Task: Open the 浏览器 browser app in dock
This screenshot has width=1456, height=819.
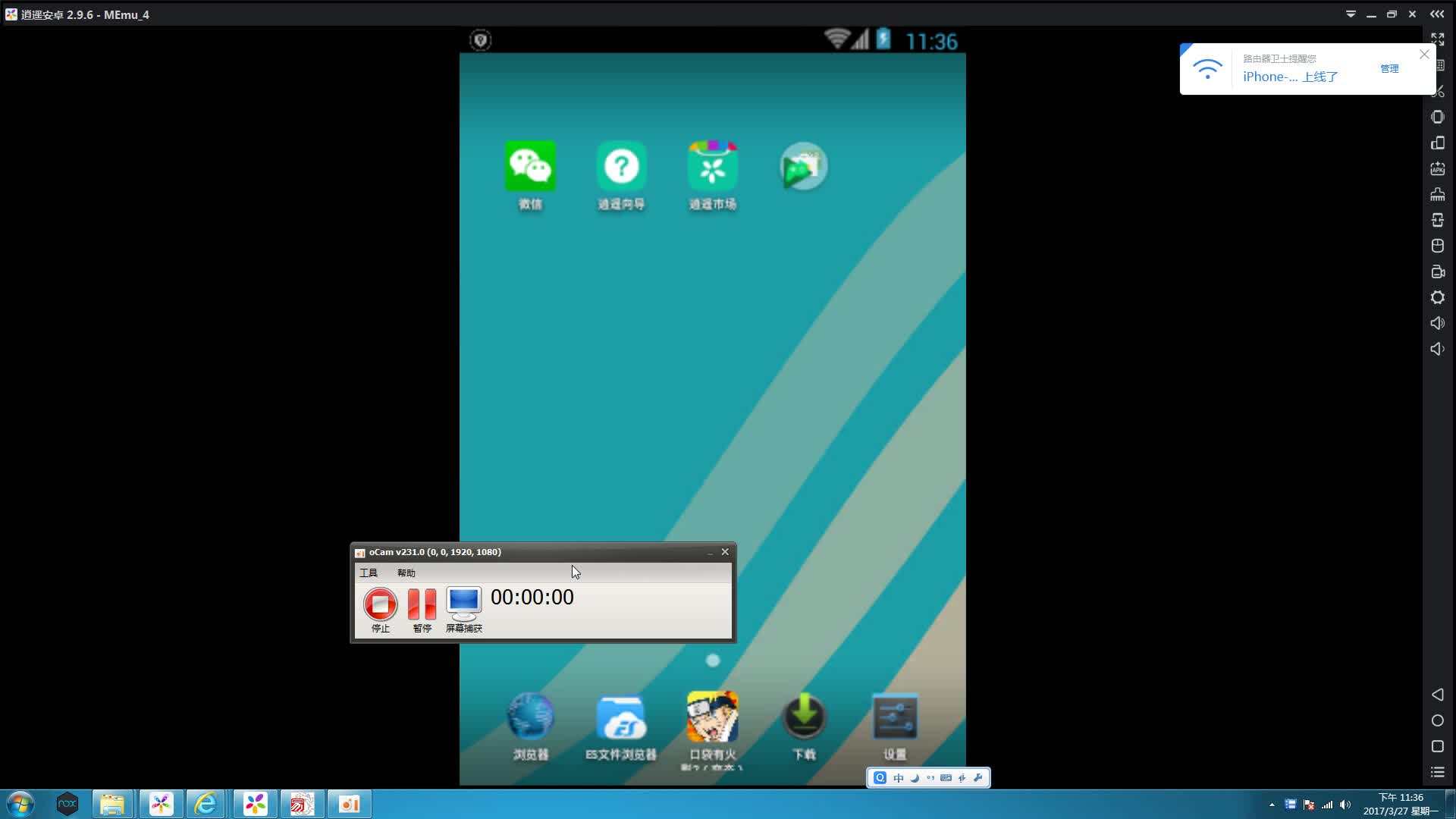Action: [x=530, y=717]
